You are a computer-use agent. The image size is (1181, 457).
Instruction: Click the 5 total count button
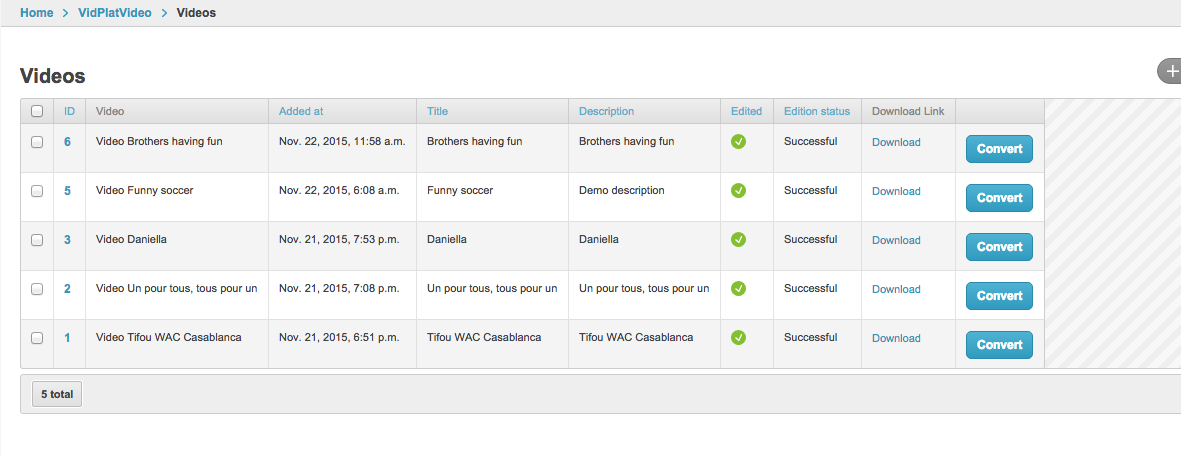(x=57, y=395)
